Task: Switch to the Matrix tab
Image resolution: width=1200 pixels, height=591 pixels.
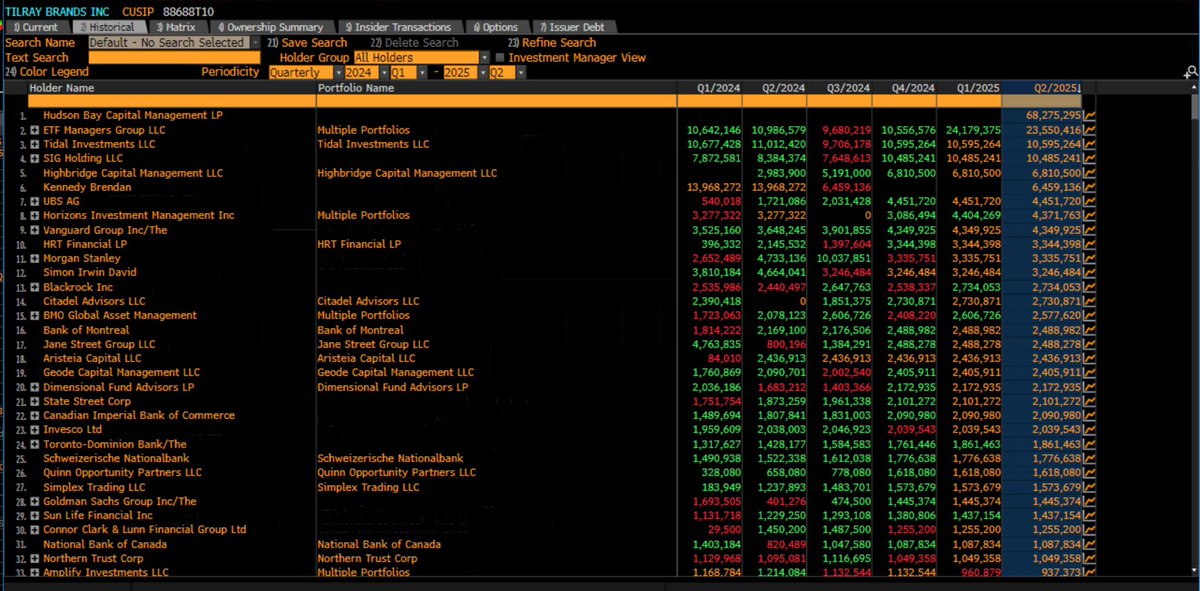Action: (x=177, y=27)
